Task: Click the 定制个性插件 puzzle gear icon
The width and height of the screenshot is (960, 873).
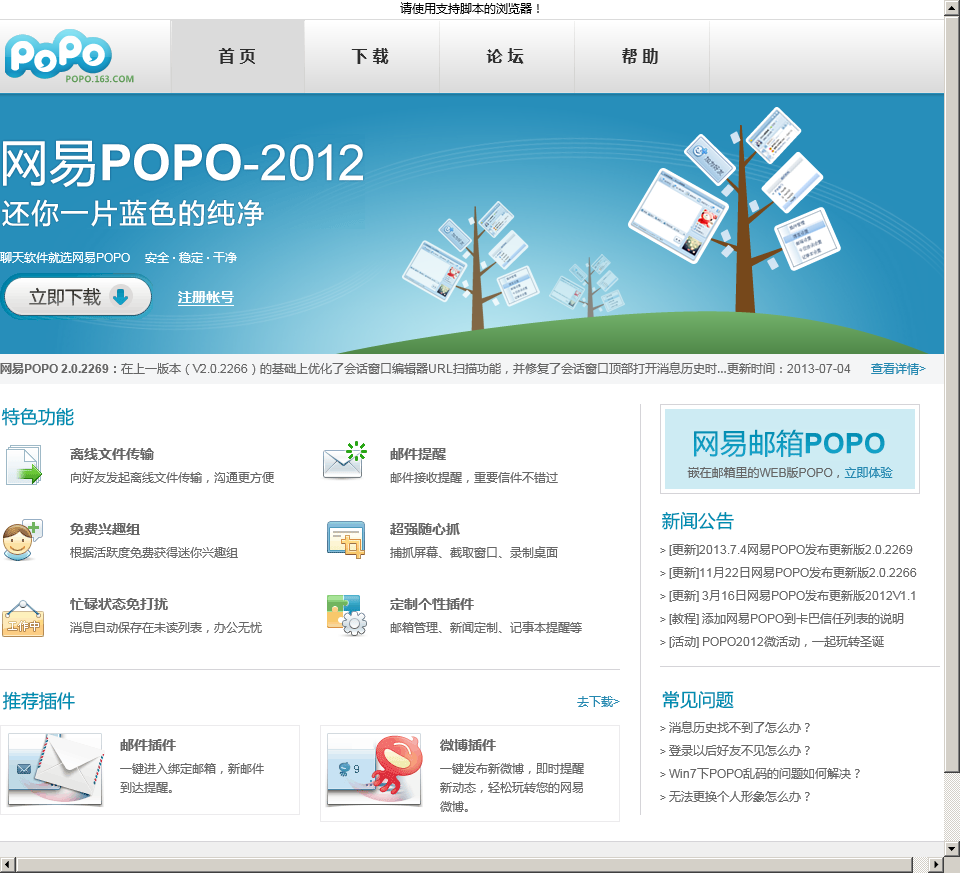Action: click(x=347, y=615)
